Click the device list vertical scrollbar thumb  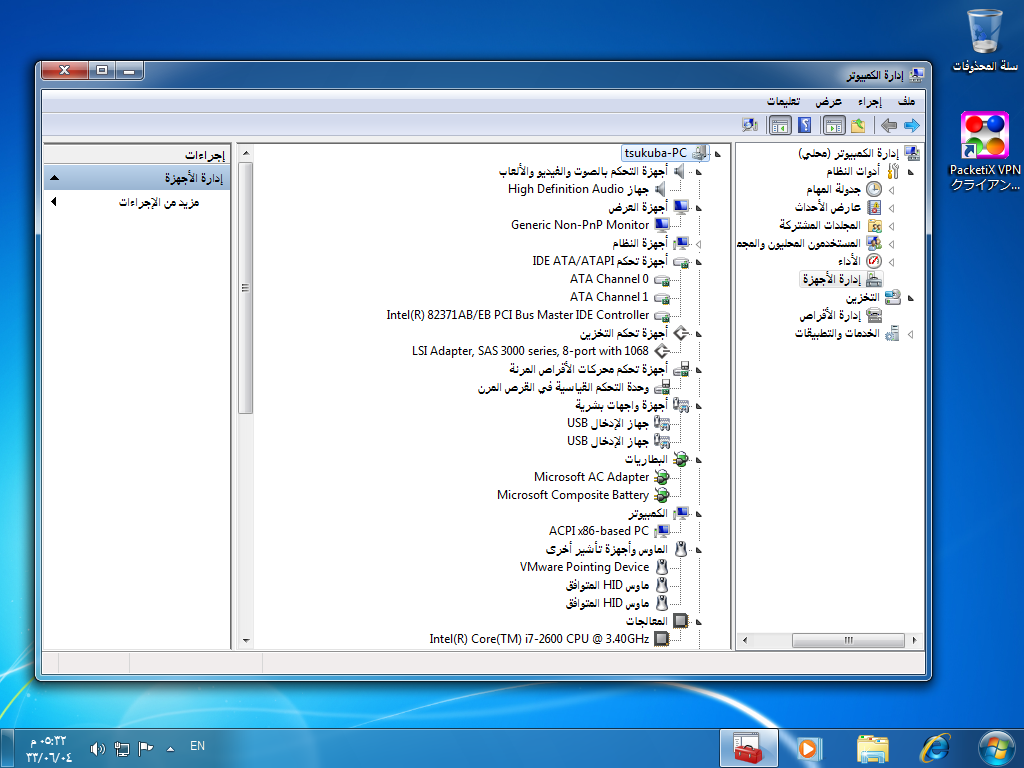coord(246,288)
